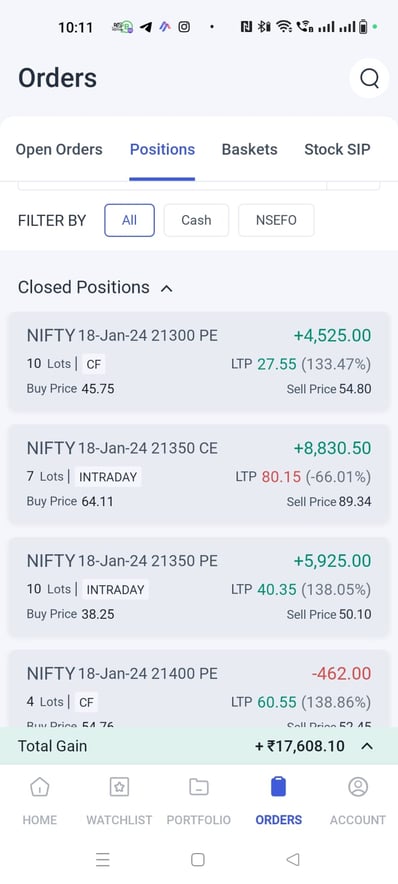Open the Watchlist star icon
Viewport: 398px width, 884px height.
coord(119,786)
